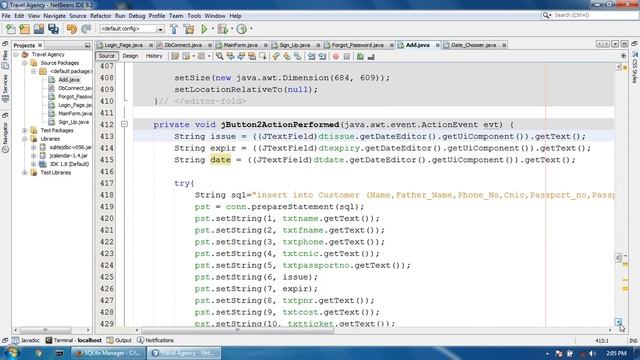
Task: Click the Stop Macro Recording square icon
Action: [347, 56]
